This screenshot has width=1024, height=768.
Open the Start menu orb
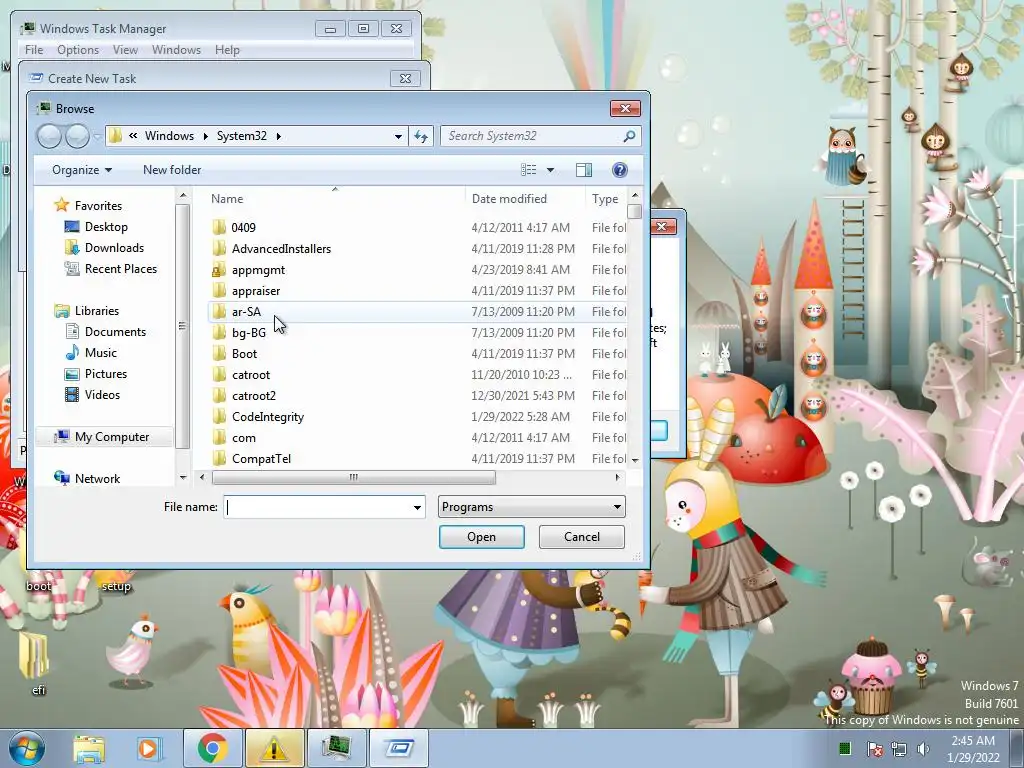point(27,748)
